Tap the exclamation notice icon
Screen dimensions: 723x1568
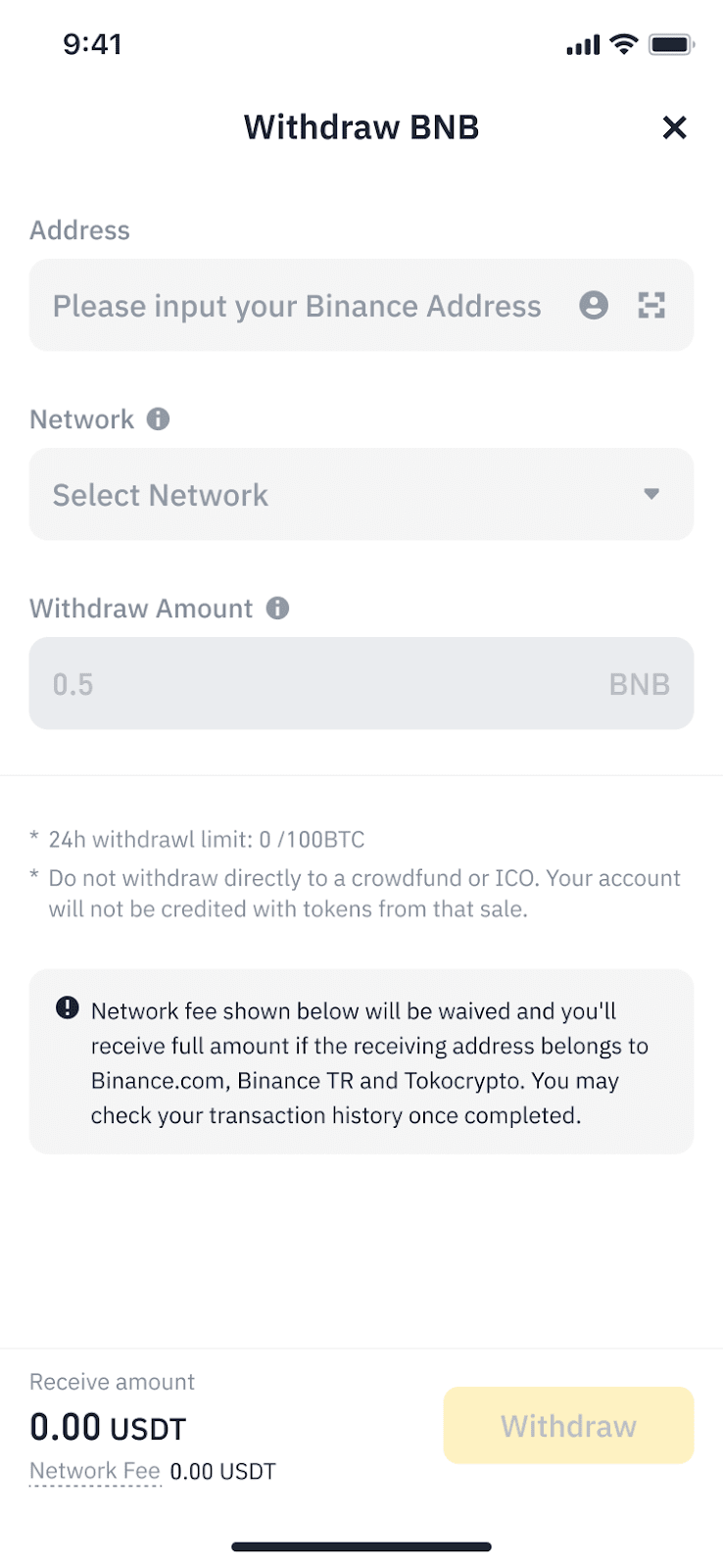pos(67,1007)
